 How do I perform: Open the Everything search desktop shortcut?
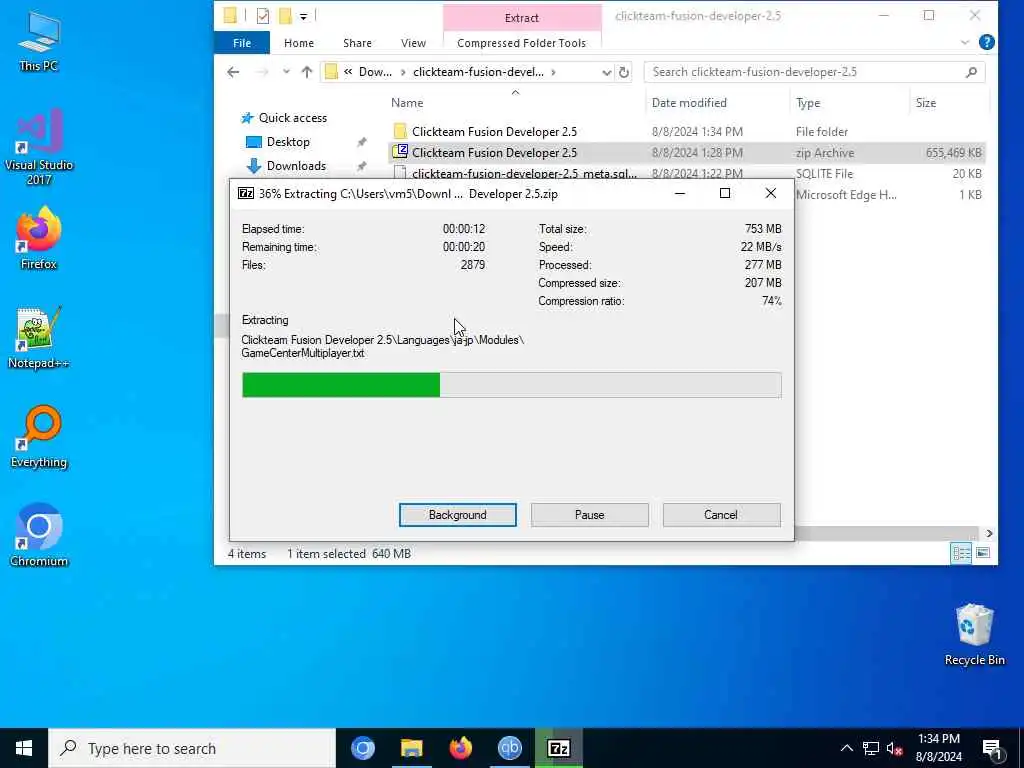point(39,436)
